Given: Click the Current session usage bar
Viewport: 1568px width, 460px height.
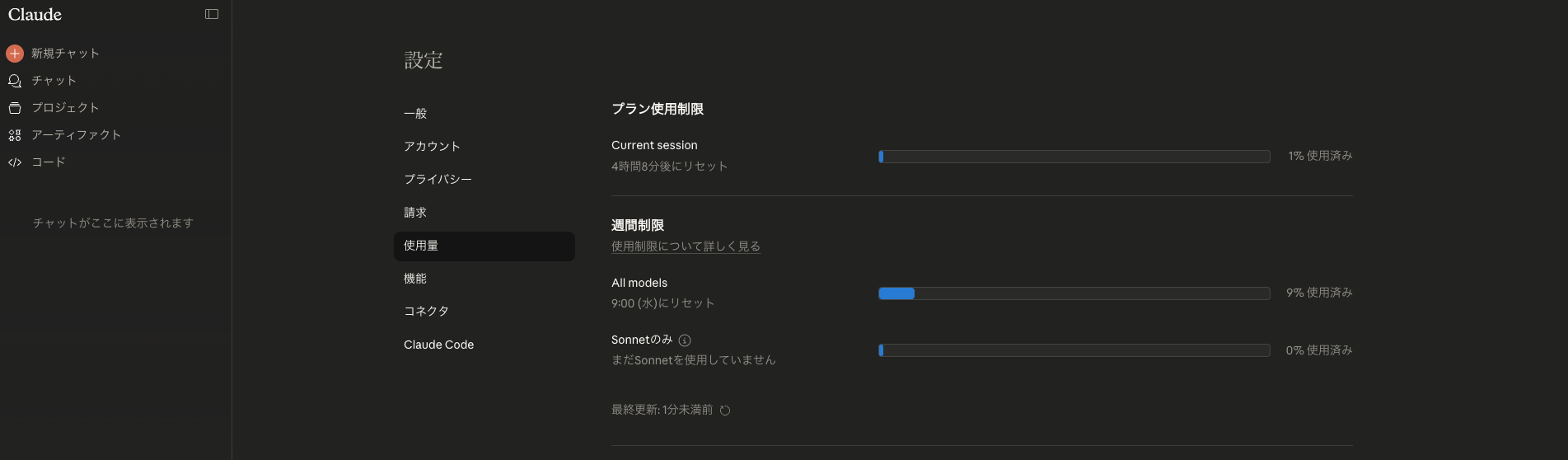Looking at the screenshot, I should tap(1074, 157).
